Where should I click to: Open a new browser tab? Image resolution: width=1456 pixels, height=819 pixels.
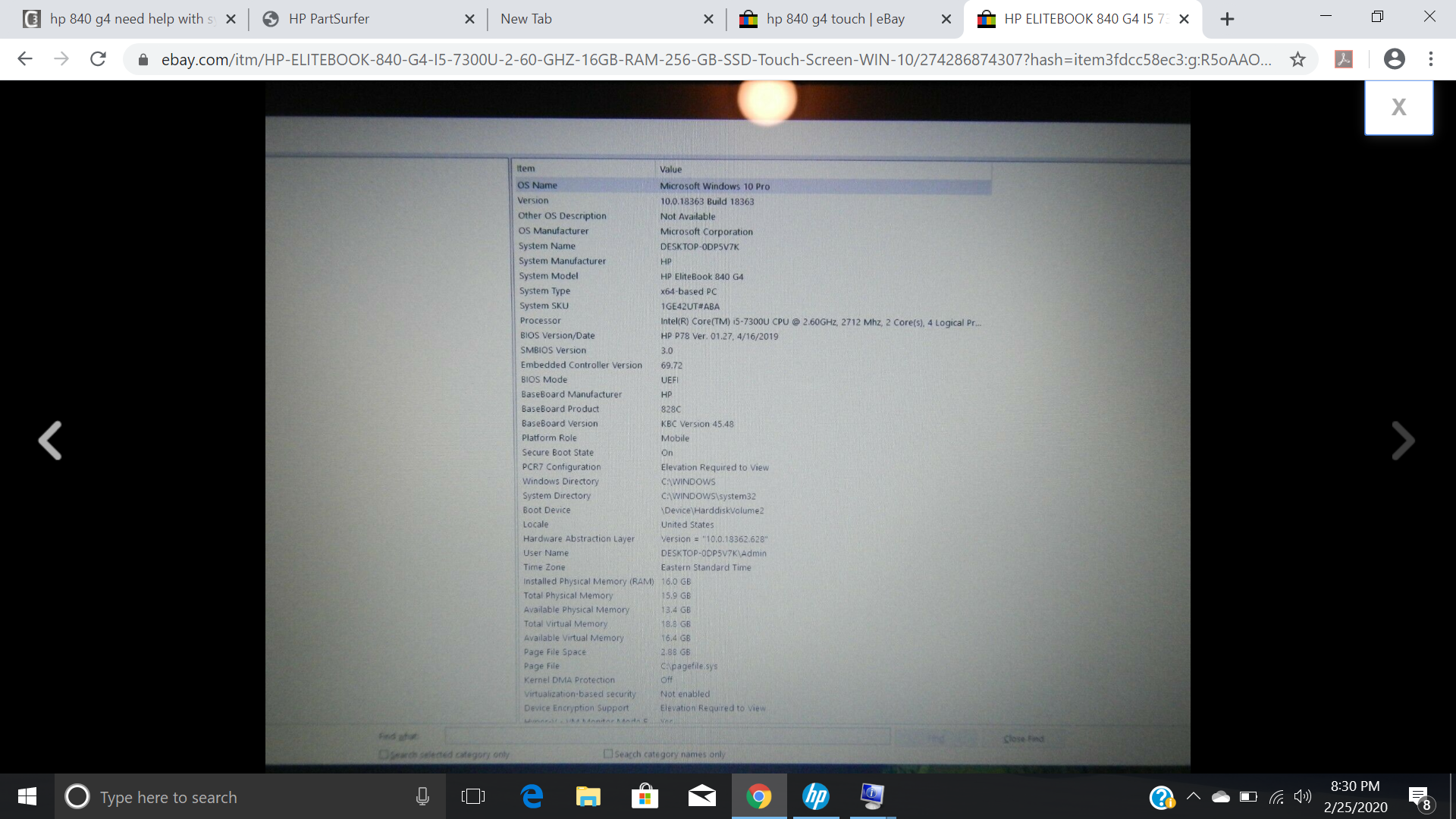1227,19
